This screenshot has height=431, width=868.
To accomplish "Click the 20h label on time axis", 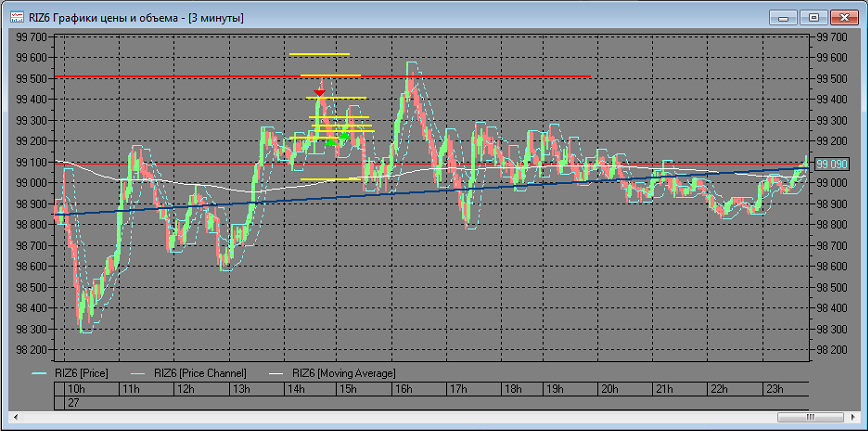I will point(610,389).
